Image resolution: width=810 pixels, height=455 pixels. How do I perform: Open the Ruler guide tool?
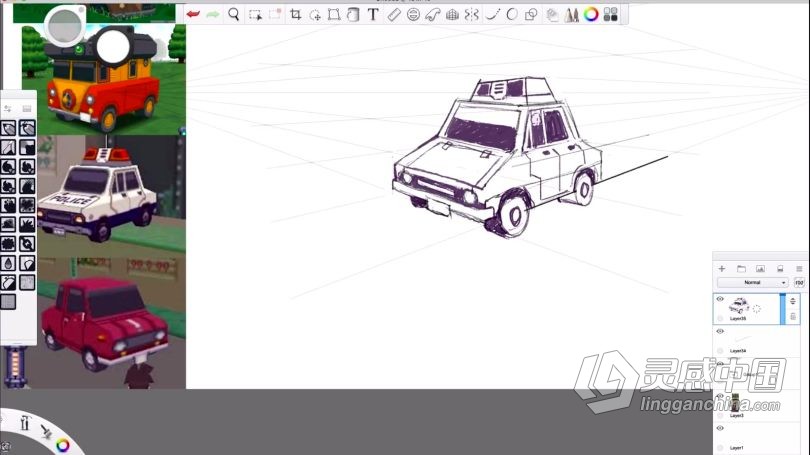pos(393,15)
